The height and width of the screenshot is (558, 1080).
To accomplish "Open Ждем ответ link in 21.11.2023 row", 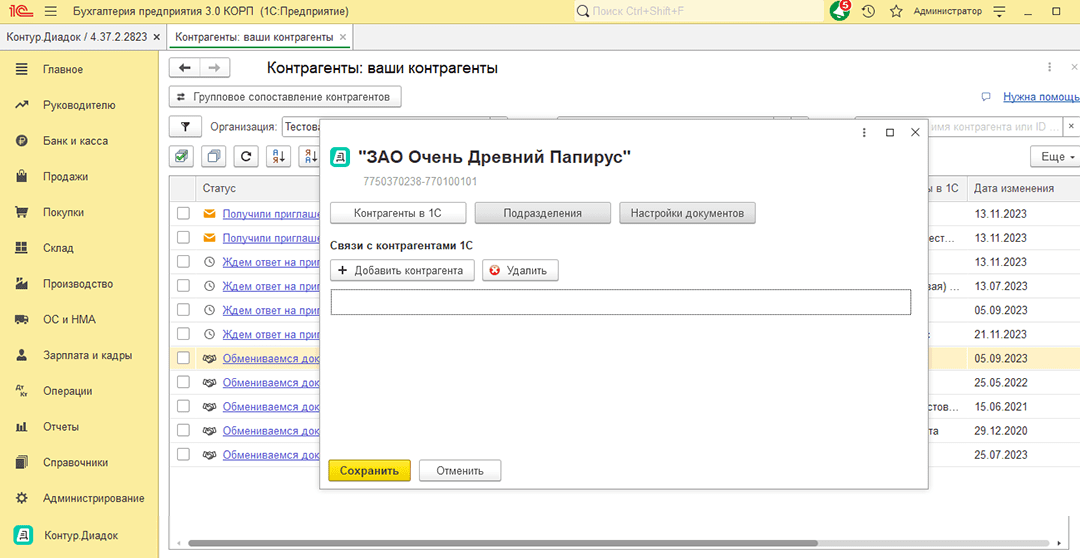I will click(271, 335).
